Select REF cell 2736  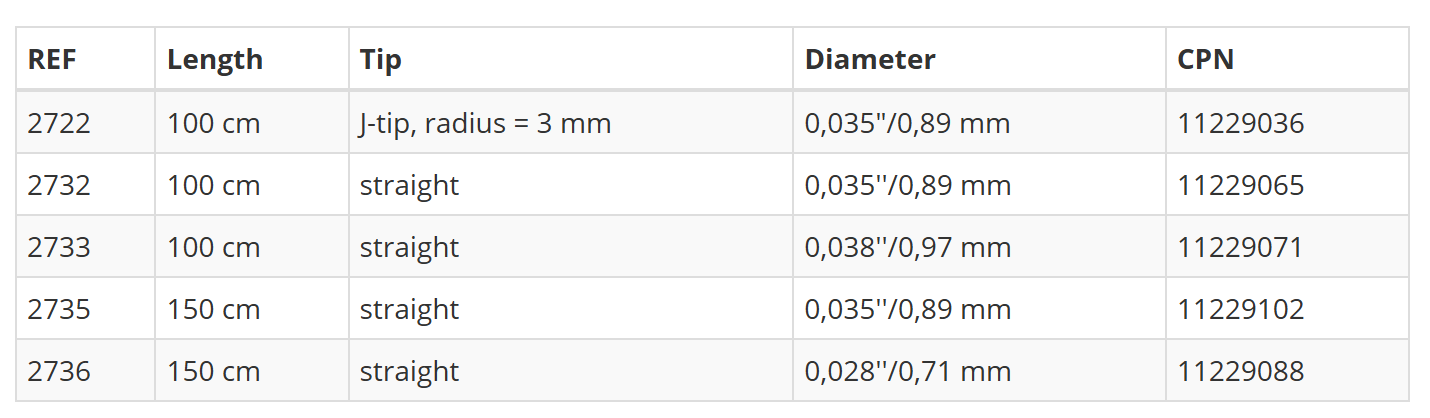click(x=59, y=372)
